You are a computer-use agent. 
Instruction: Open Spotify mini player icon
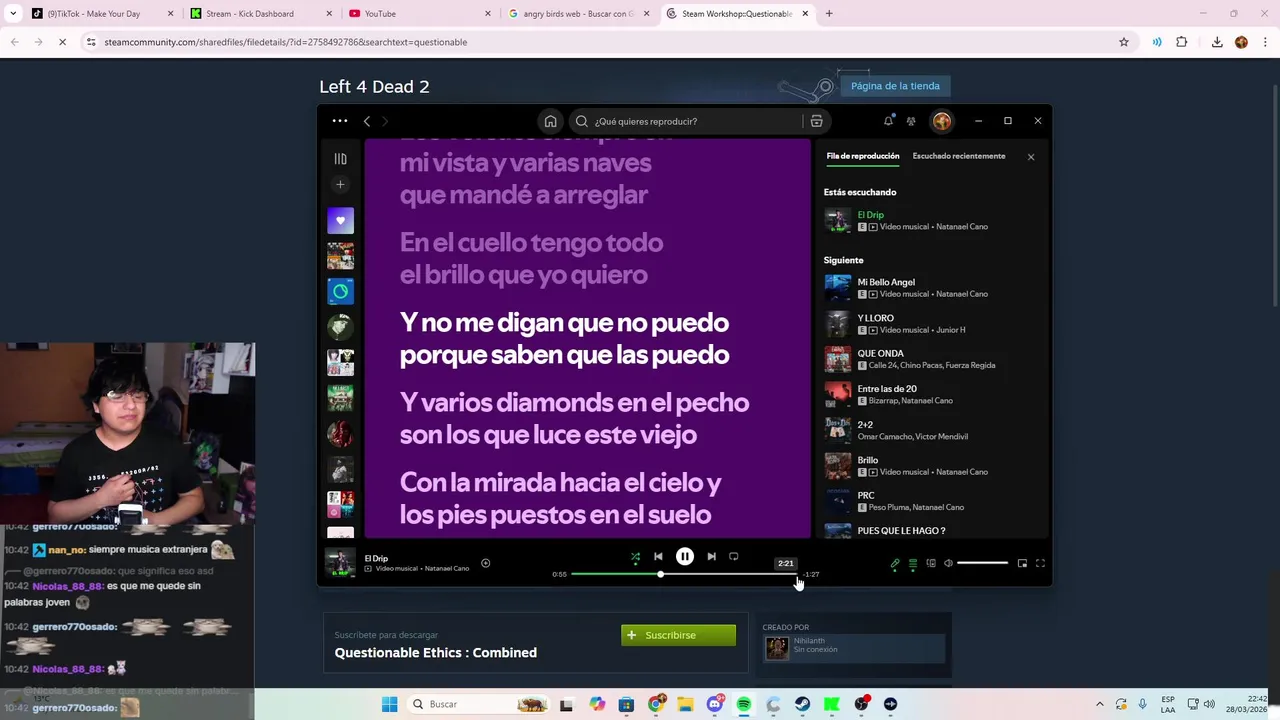point(1022,563)
